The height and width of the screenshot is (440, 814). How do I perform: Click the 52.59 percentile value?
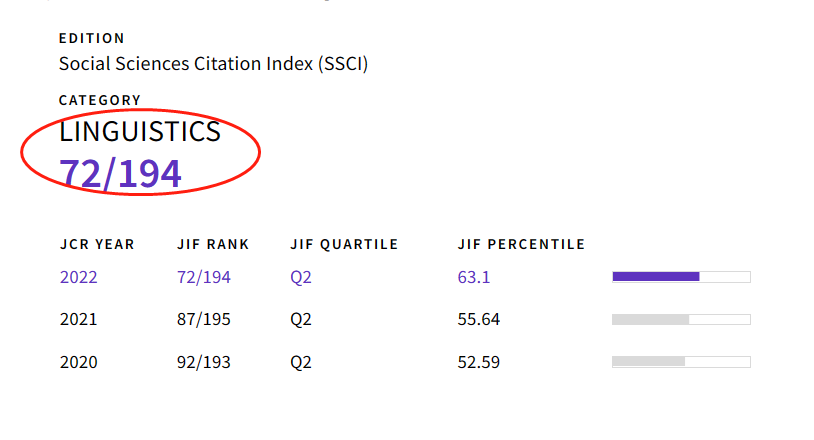pos(479,362)
